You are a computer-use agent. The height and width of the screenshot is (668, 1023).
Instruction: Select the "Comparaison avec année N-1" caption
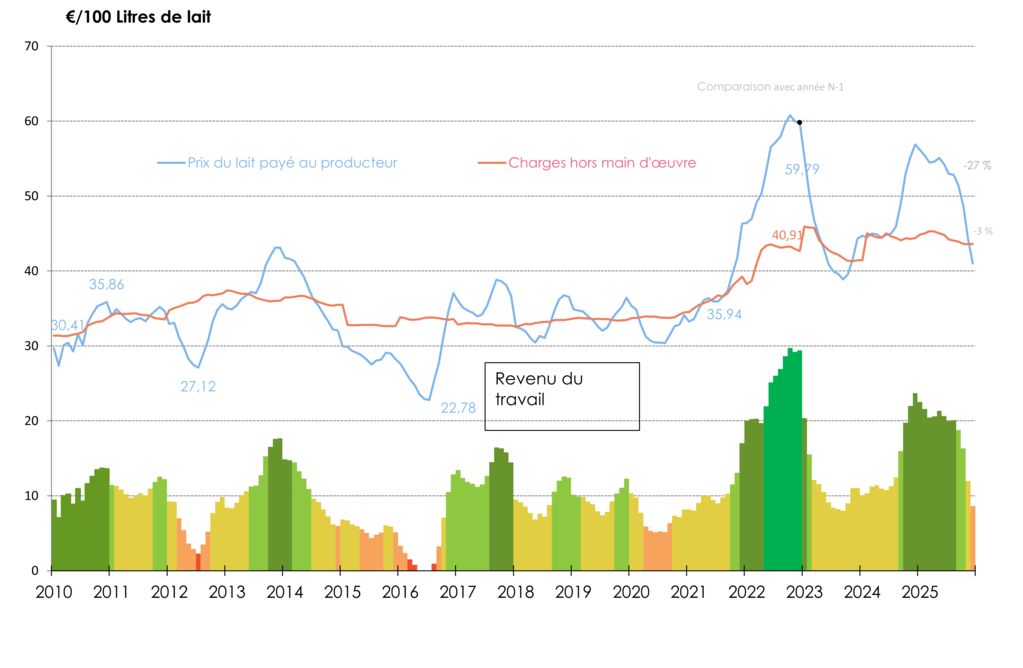coord(770,87)
